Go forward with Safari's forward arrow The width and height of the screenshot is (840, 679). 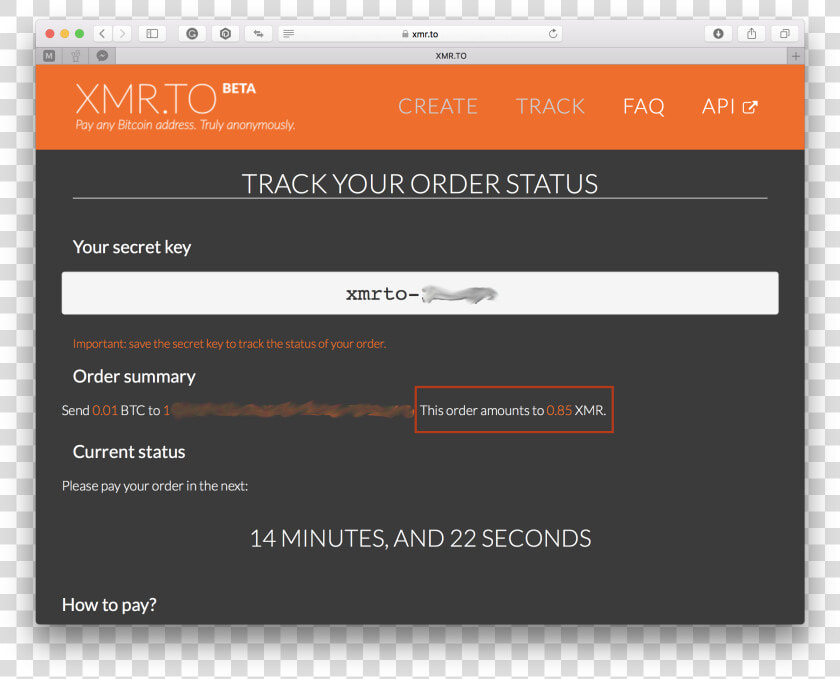tap(122, 34)
